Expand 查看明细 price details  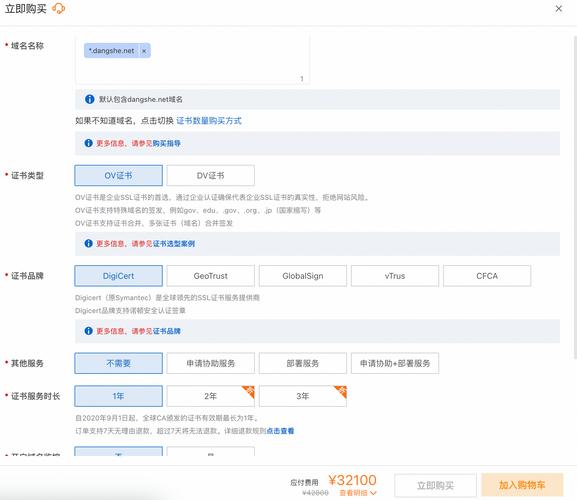click(x=358, y=493)
